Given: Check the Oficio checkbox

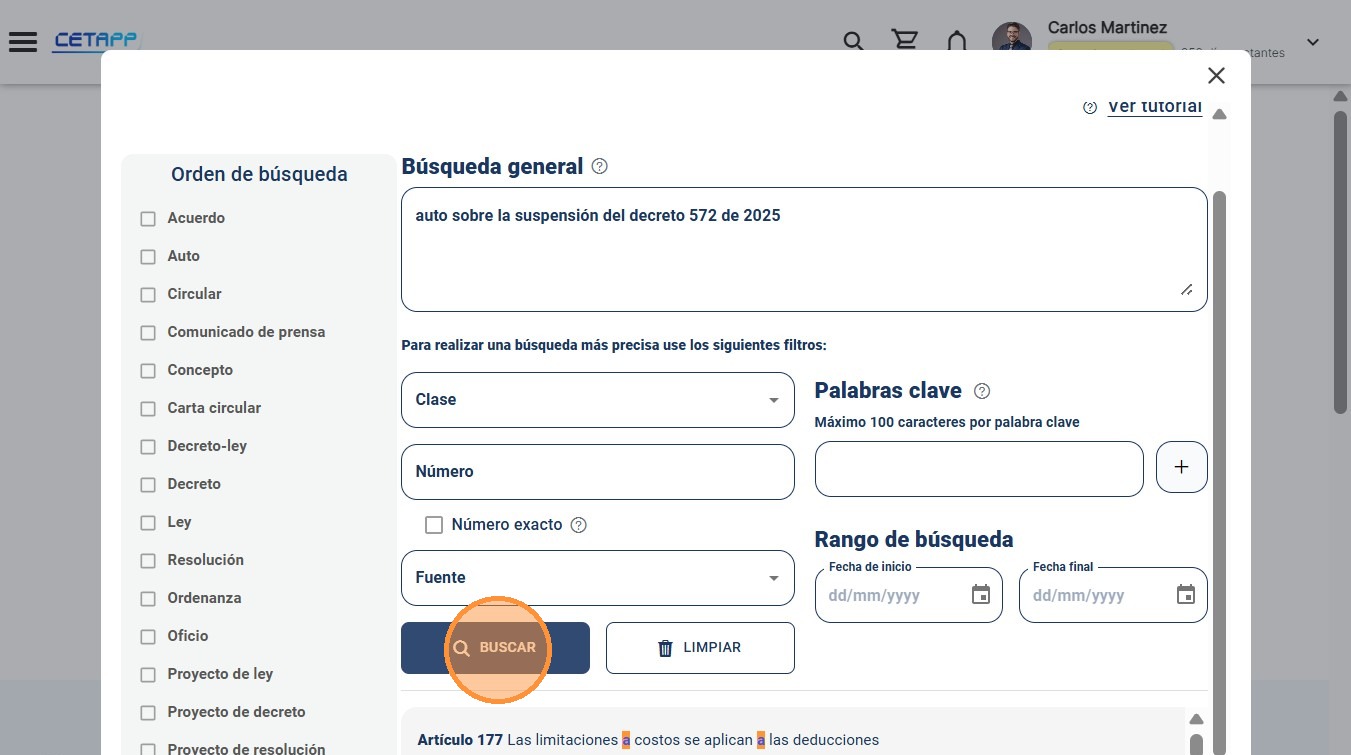Looking at the screenshot, I should (x=148, y=637).
